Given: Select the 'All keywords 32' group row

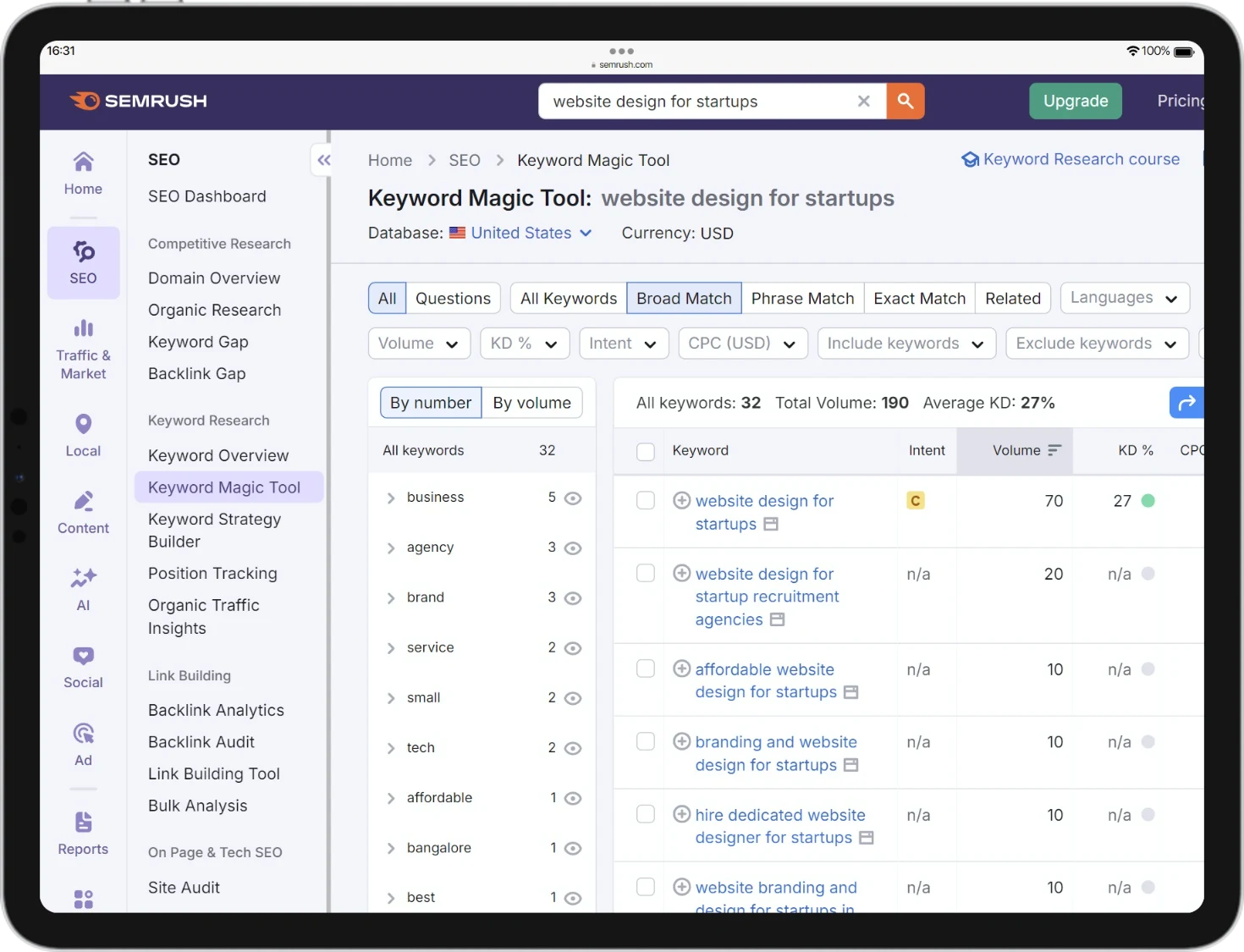Looking at the screenshot, I should pos(482,450).
